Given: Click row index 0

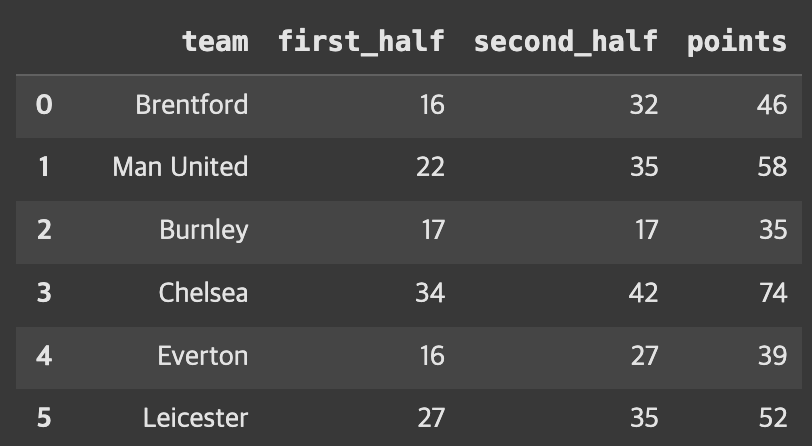Looking at the screenshot, I should coord(44,105).
